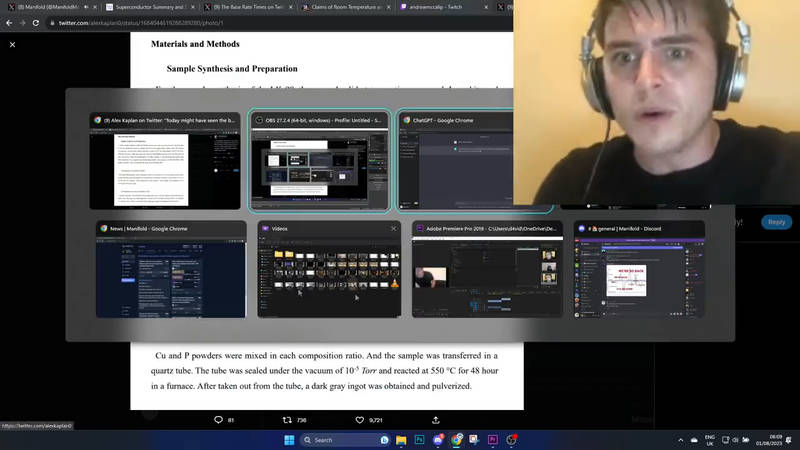Click the retweet icon showing 736
This screenshot has height=450, width=800.
(x=287, y=420)
